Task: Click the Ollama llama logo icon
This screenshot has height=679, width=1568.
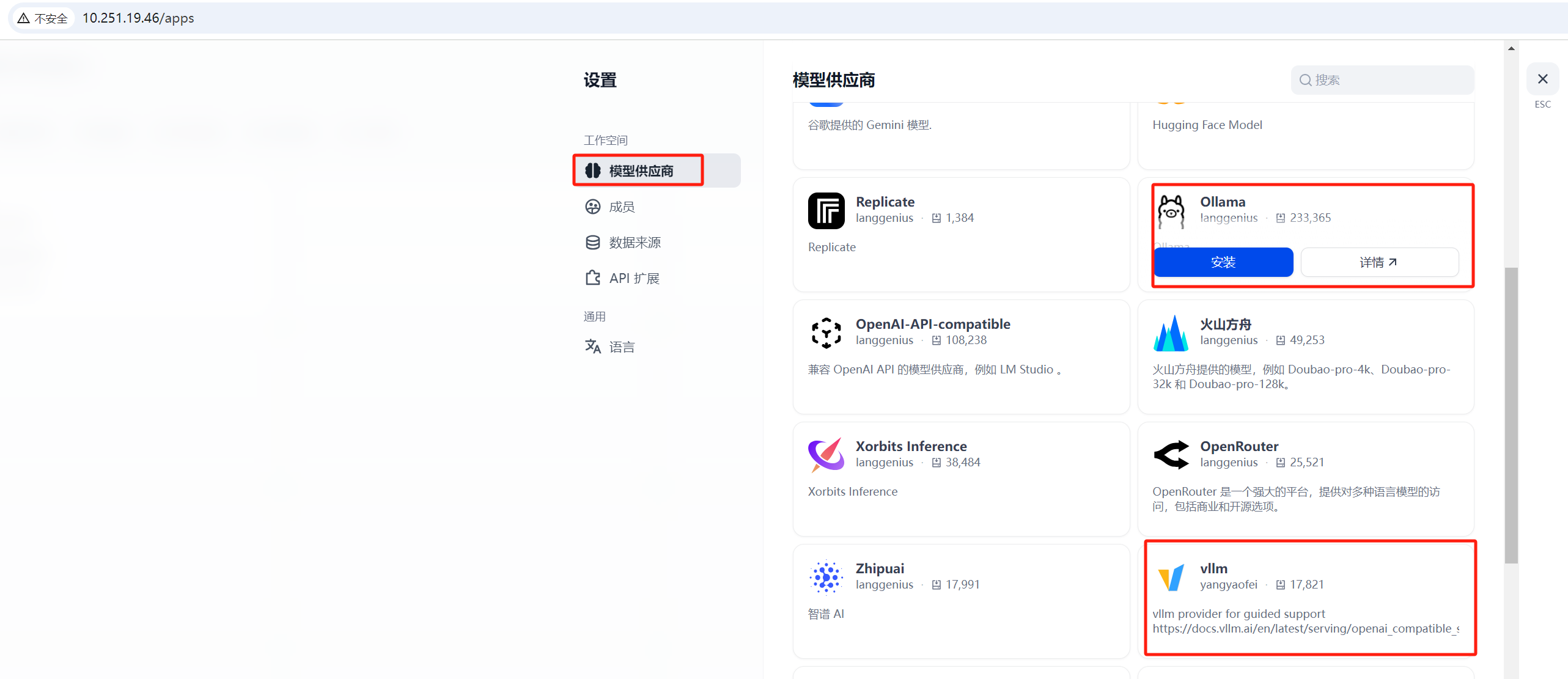Action: pyautogui.click(x=1171, y=211)
